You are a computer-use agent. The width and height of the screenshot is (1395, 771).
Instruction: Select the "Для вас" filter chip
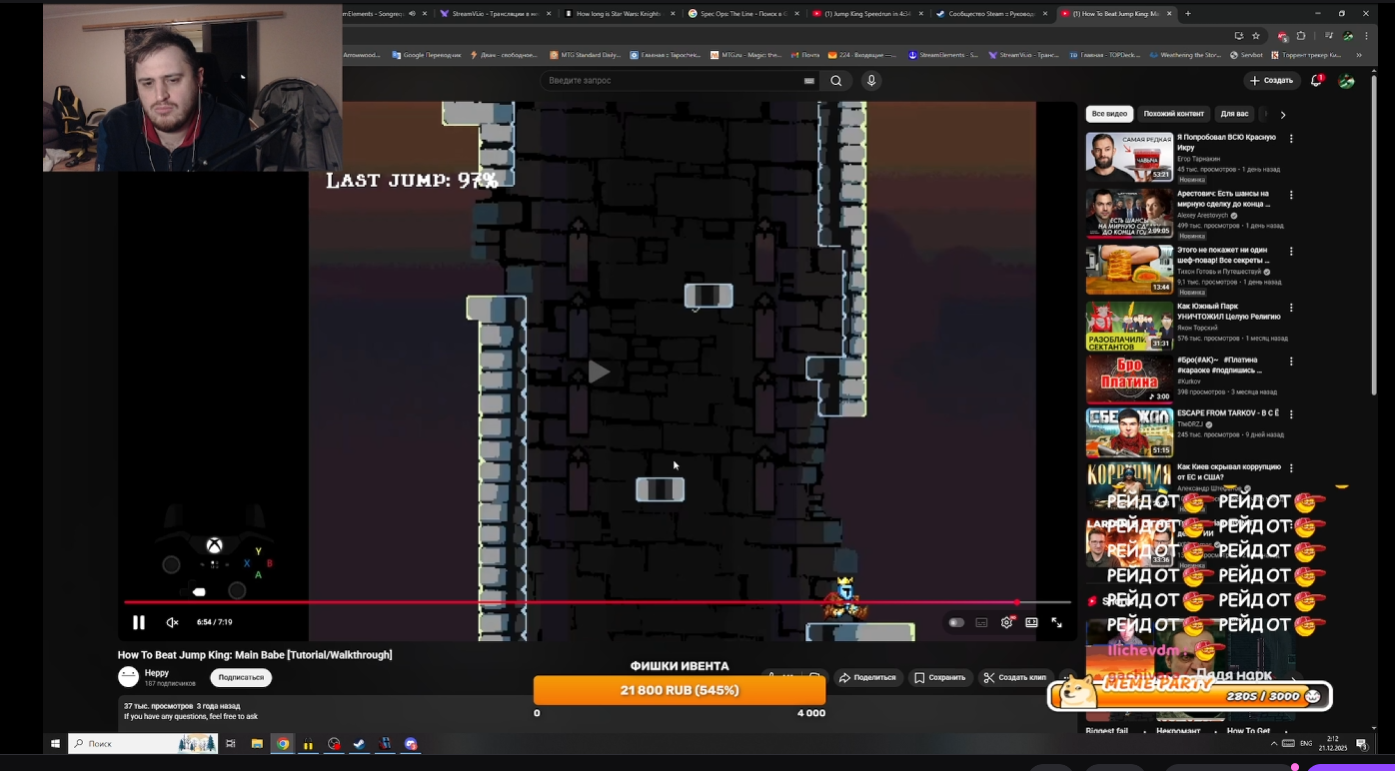(1235, 114)
